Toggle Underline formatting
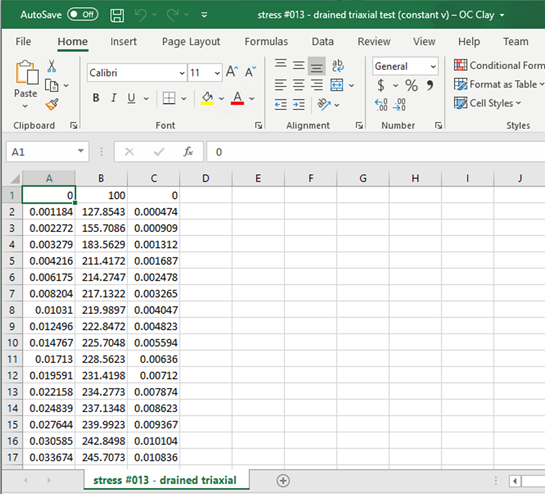This screenshot has width=545, height=494. coord(131,98)
